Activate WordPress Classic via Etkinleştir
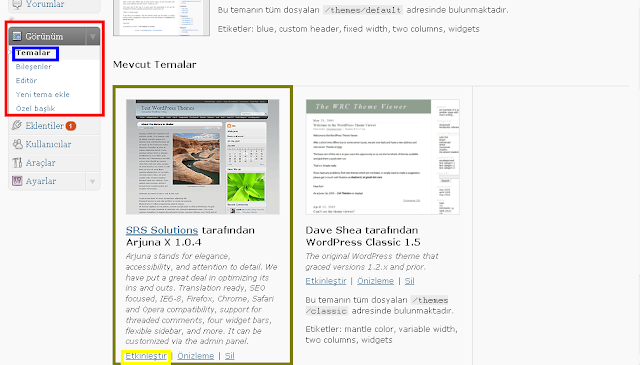This screenshot has height=365, width=640. point(326,281)
